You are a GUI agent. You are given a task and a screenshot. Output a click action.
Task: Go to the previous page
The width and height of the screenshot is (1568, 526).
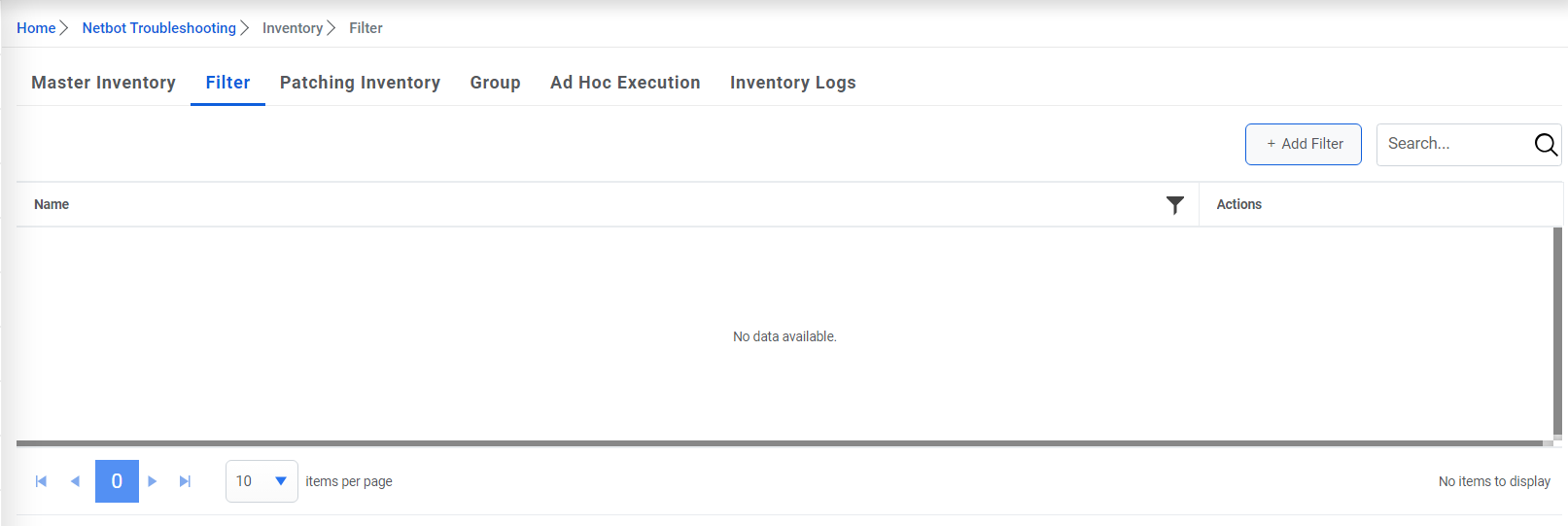(x=75, y=481)
